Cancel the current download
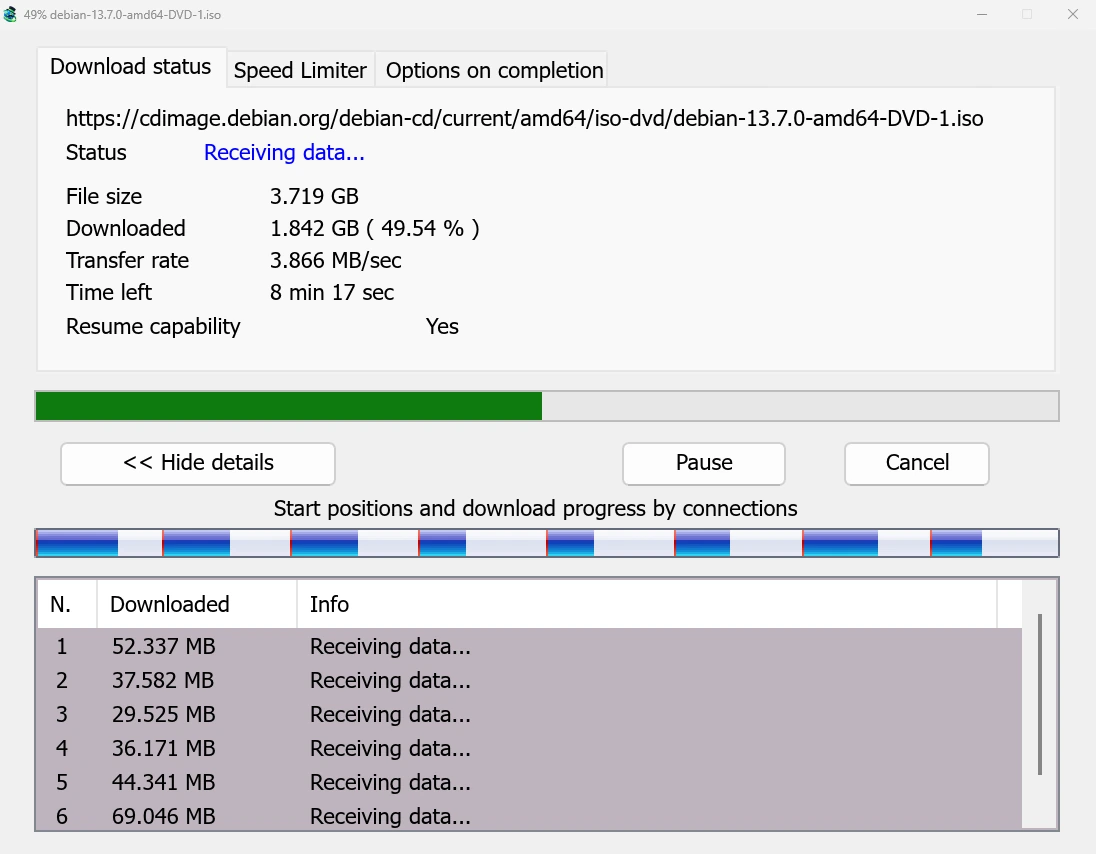This screenshot has height=854, width=1096. click(x=917, y=463)
